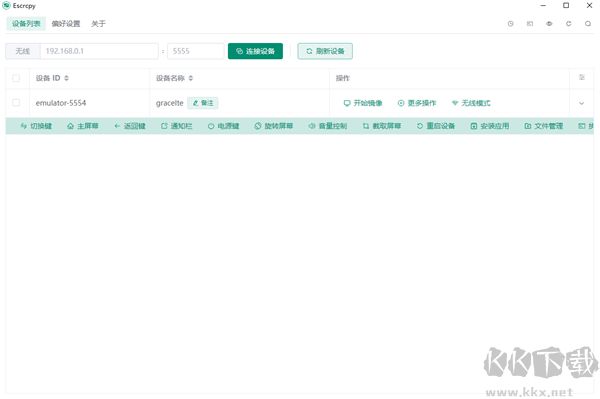Screen dimensions: 600x399
Task: Toggle the eye icon in top-right toolbar
Action: point(549,24)
